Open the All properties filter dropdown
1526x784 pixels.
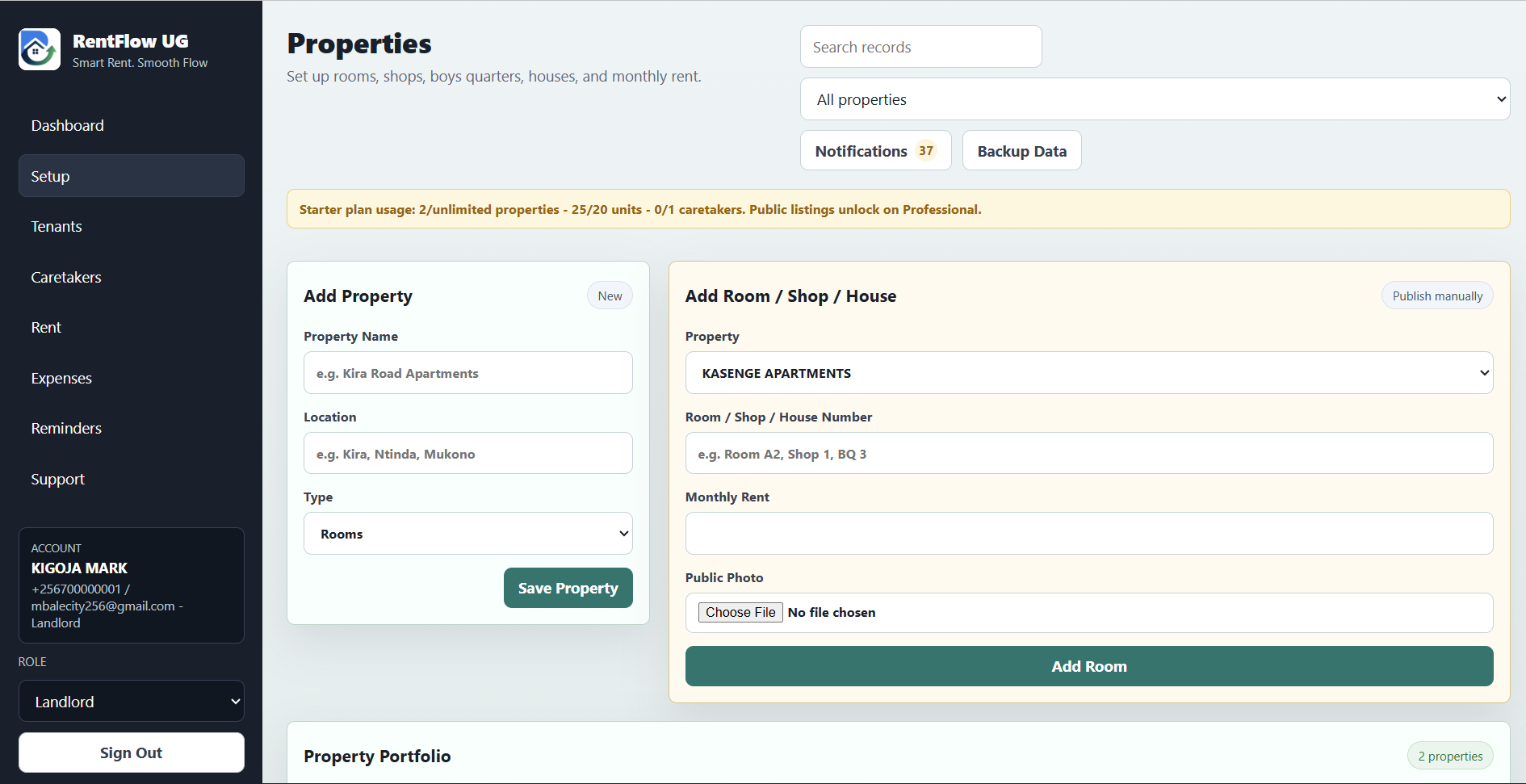1155,99
